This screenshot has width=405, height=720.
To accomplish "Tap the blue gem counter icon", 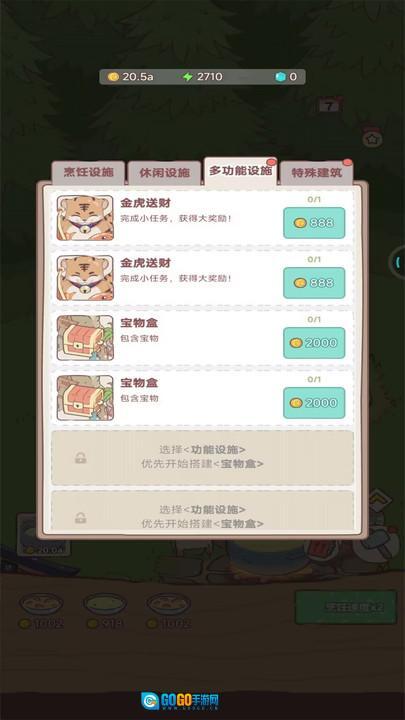I will pos(280,77).
